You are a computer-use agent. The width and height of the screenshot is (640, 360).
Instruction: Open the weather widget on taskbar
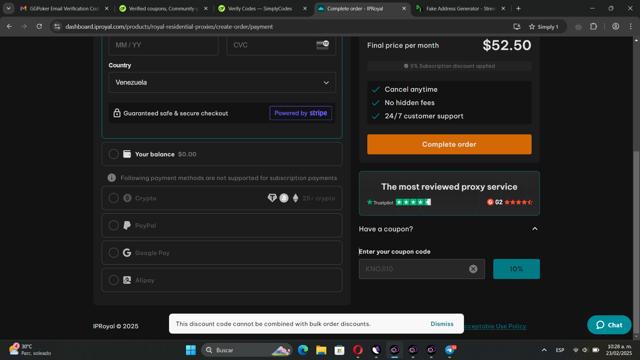click(x=31, y=350)
